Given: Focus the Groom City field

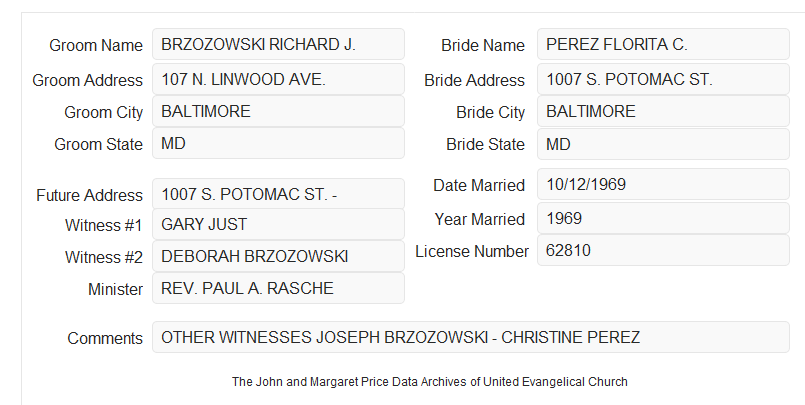Looking at the screenshot, I should coord(278,111).
